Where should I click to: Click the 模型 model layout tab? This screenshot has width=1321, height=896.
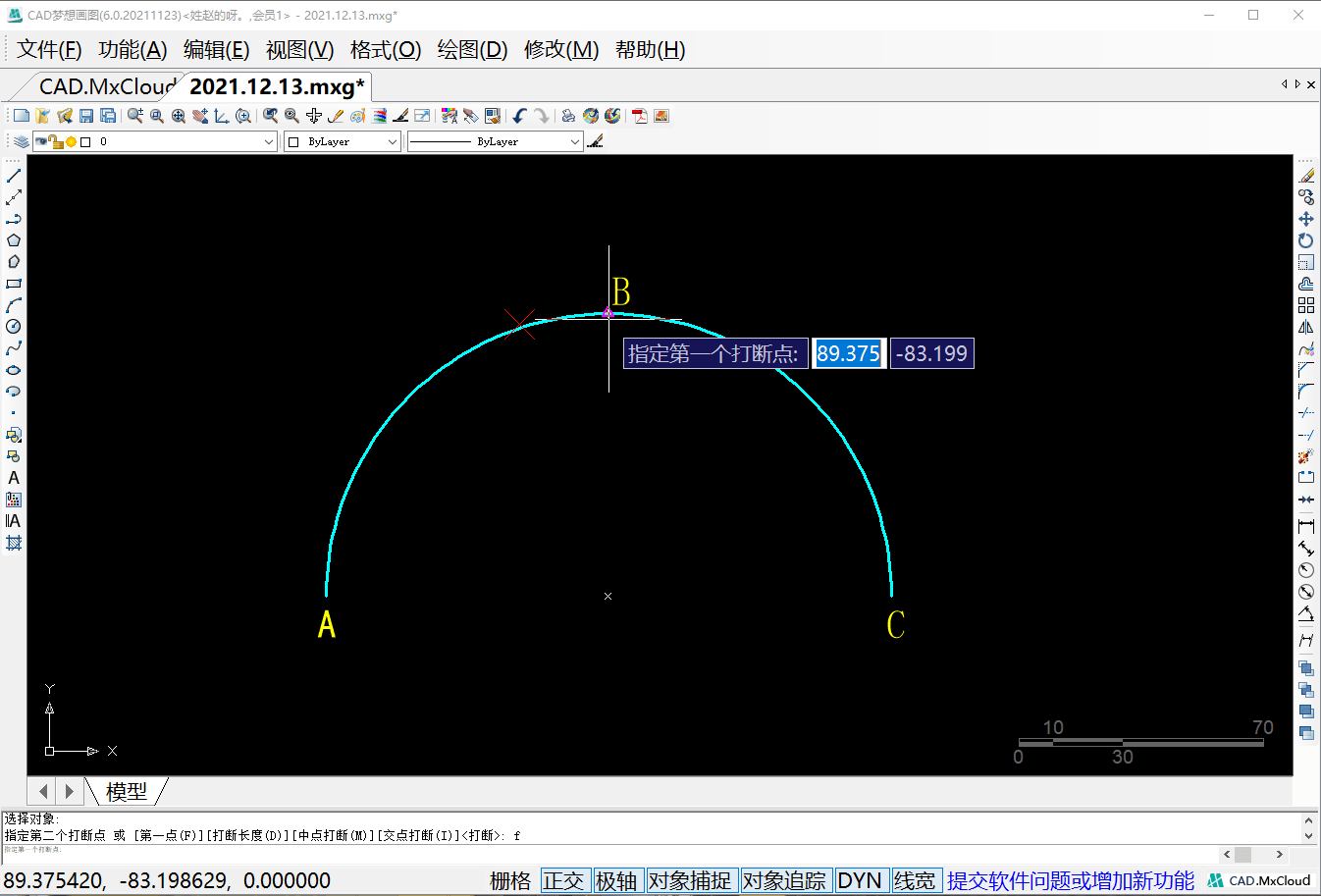pyautogui.click(x=126, y=791)
